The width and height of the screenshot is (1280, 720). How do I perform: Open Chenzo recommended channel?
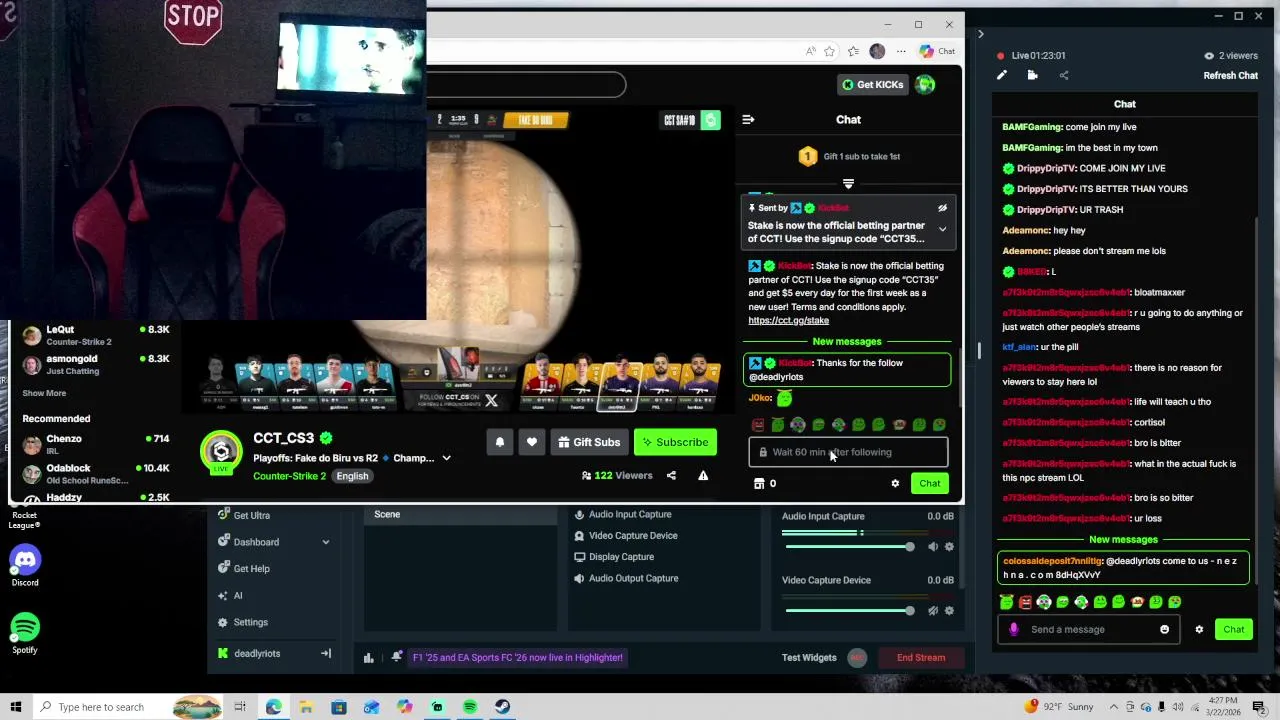pos(96,444)
